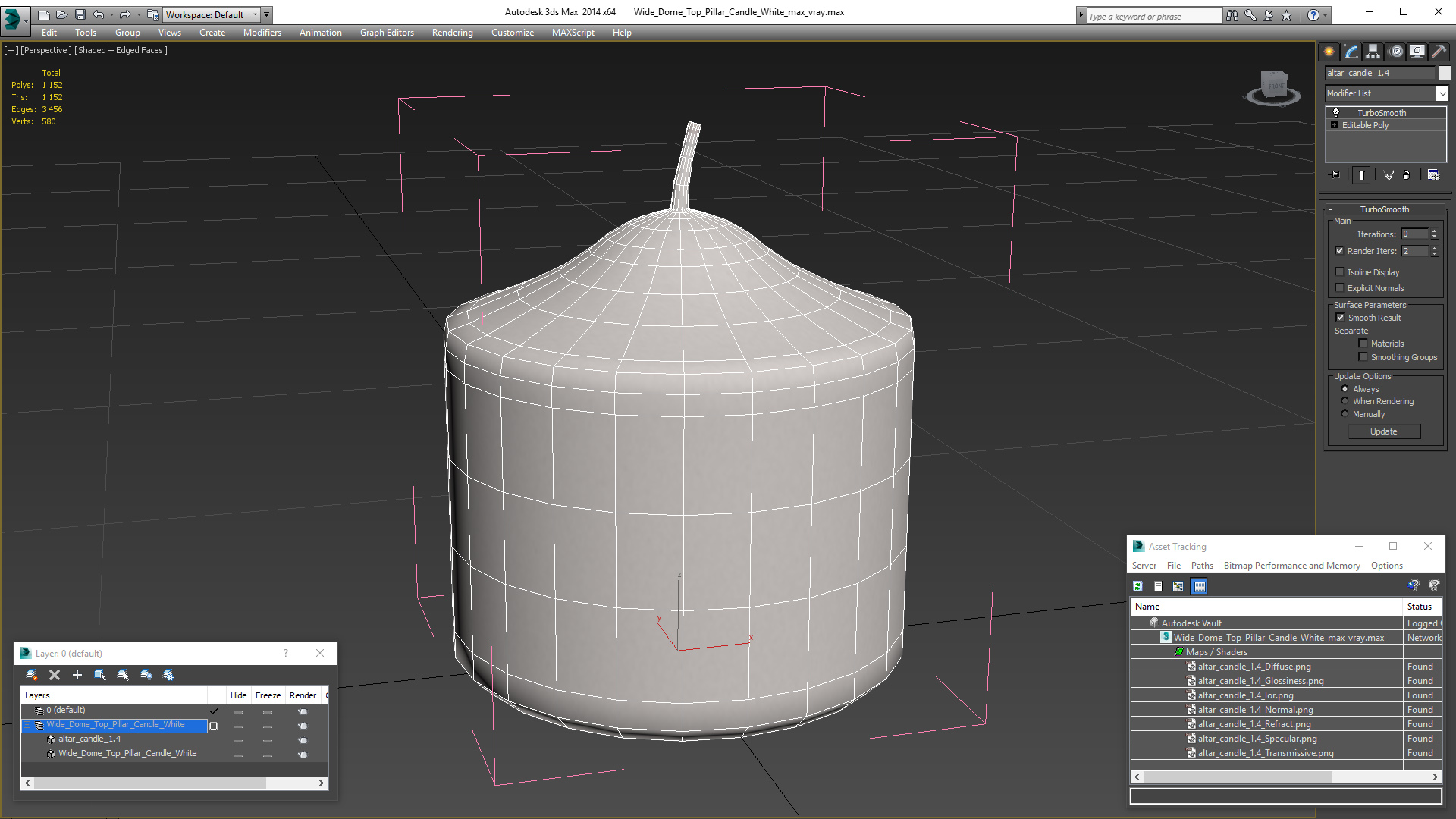Click Pin Stack icon below modifier stack
This screenshot has height=819, width=1456.
[x=1336, y=175]
